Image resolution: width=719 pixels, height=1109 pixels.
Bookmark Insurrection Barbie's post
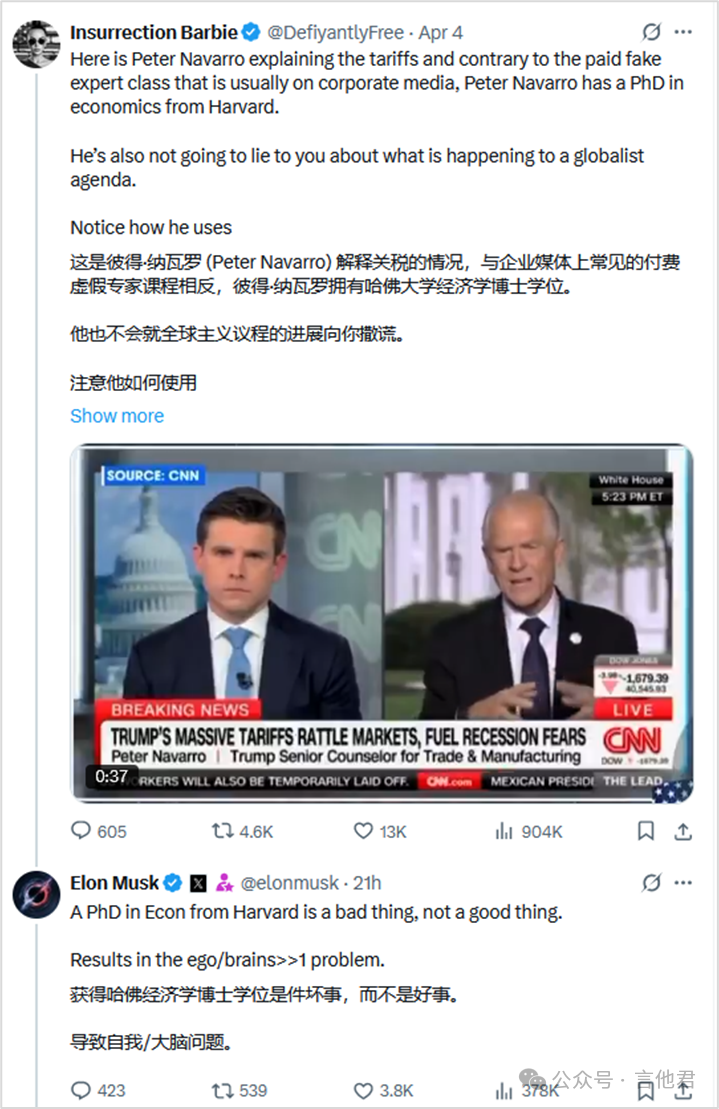click(647, 831)
